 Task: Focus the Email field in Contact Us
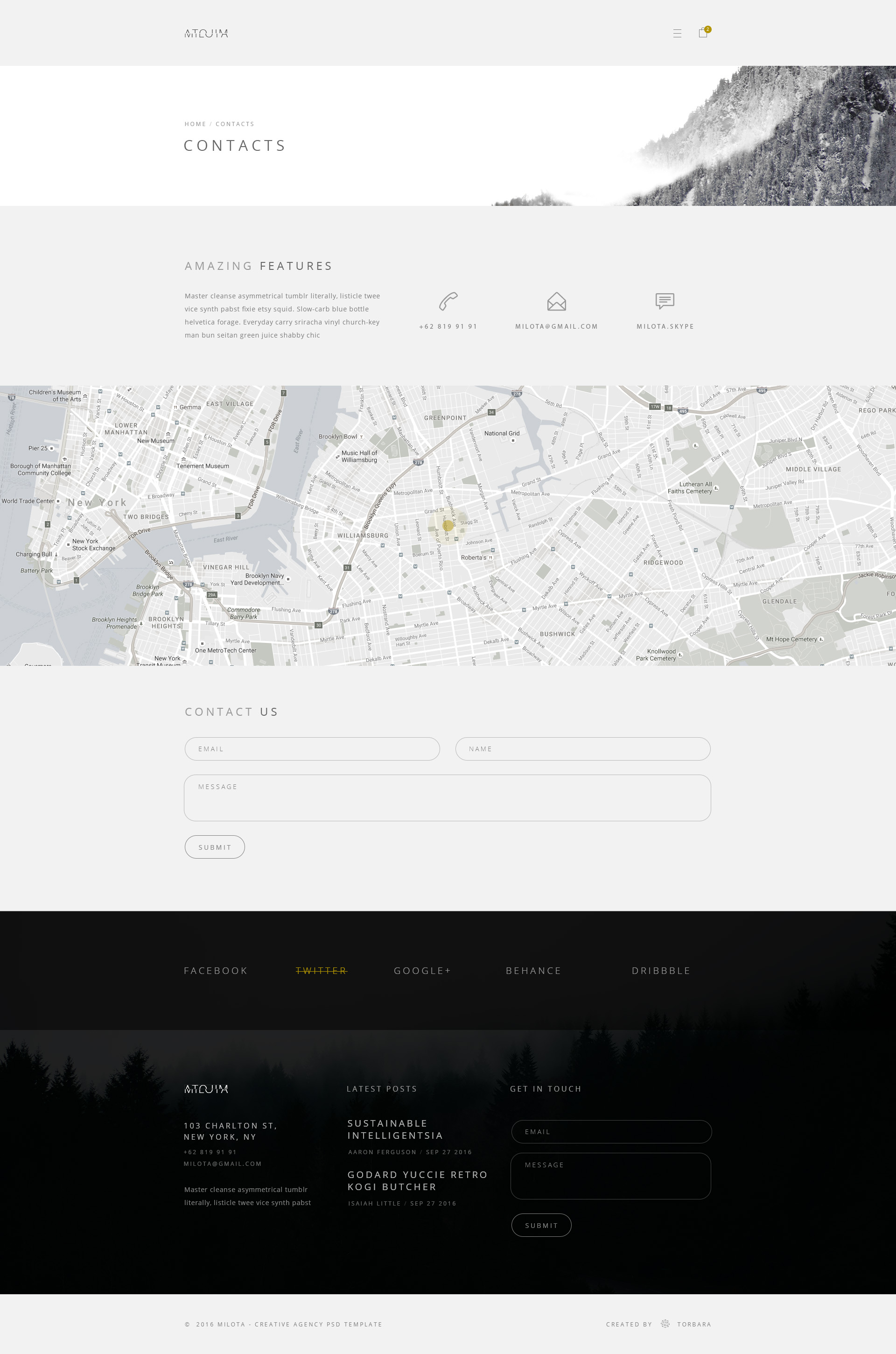[x=312, y=749]
